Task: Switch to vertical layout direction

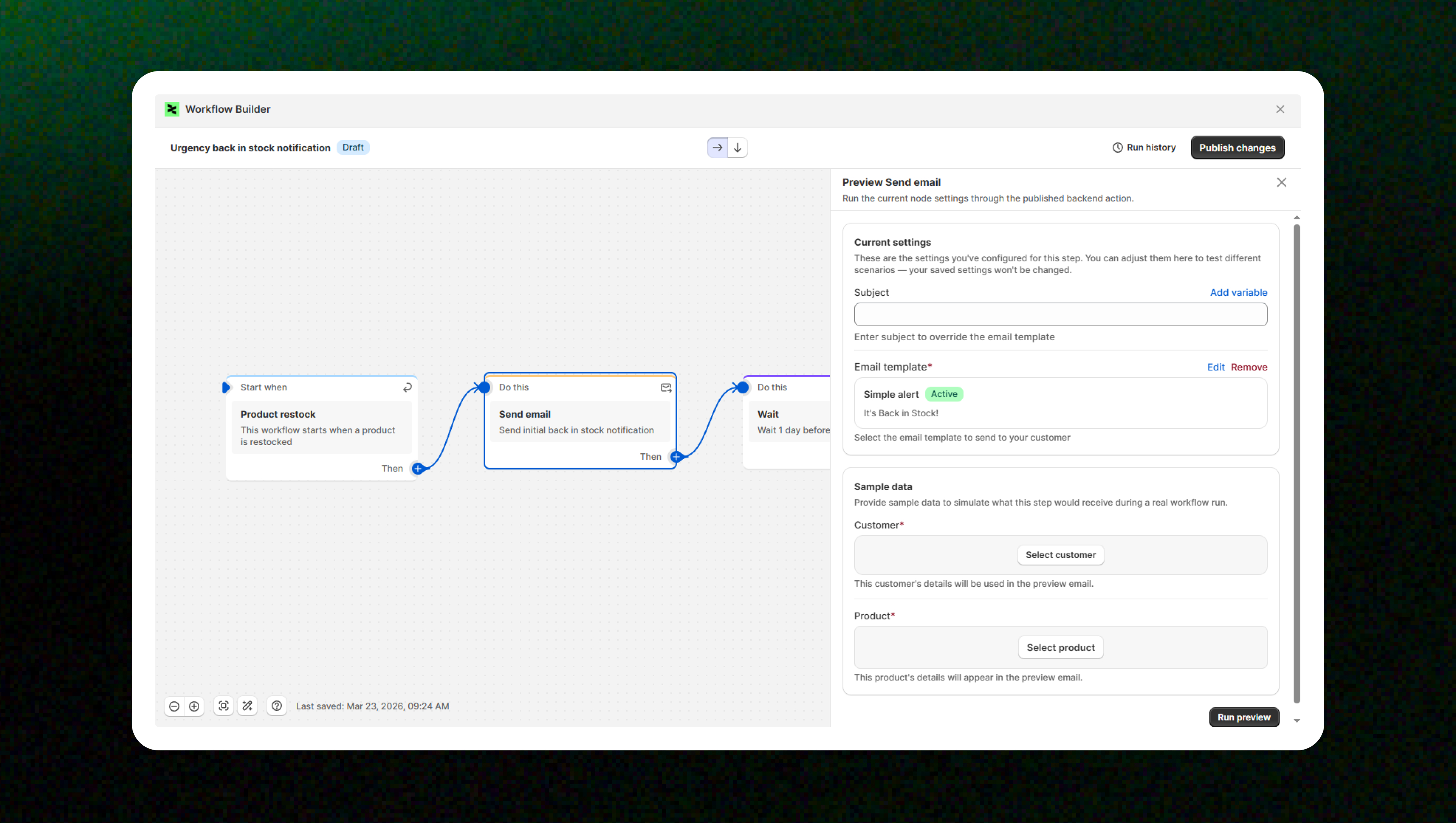Action: (x=738, y=148)
